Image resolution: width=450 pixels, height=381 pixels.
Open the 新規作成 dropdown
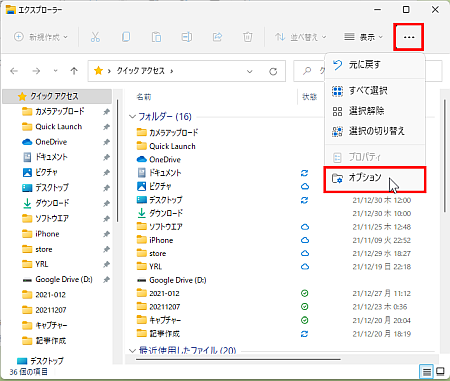[41, 37]
